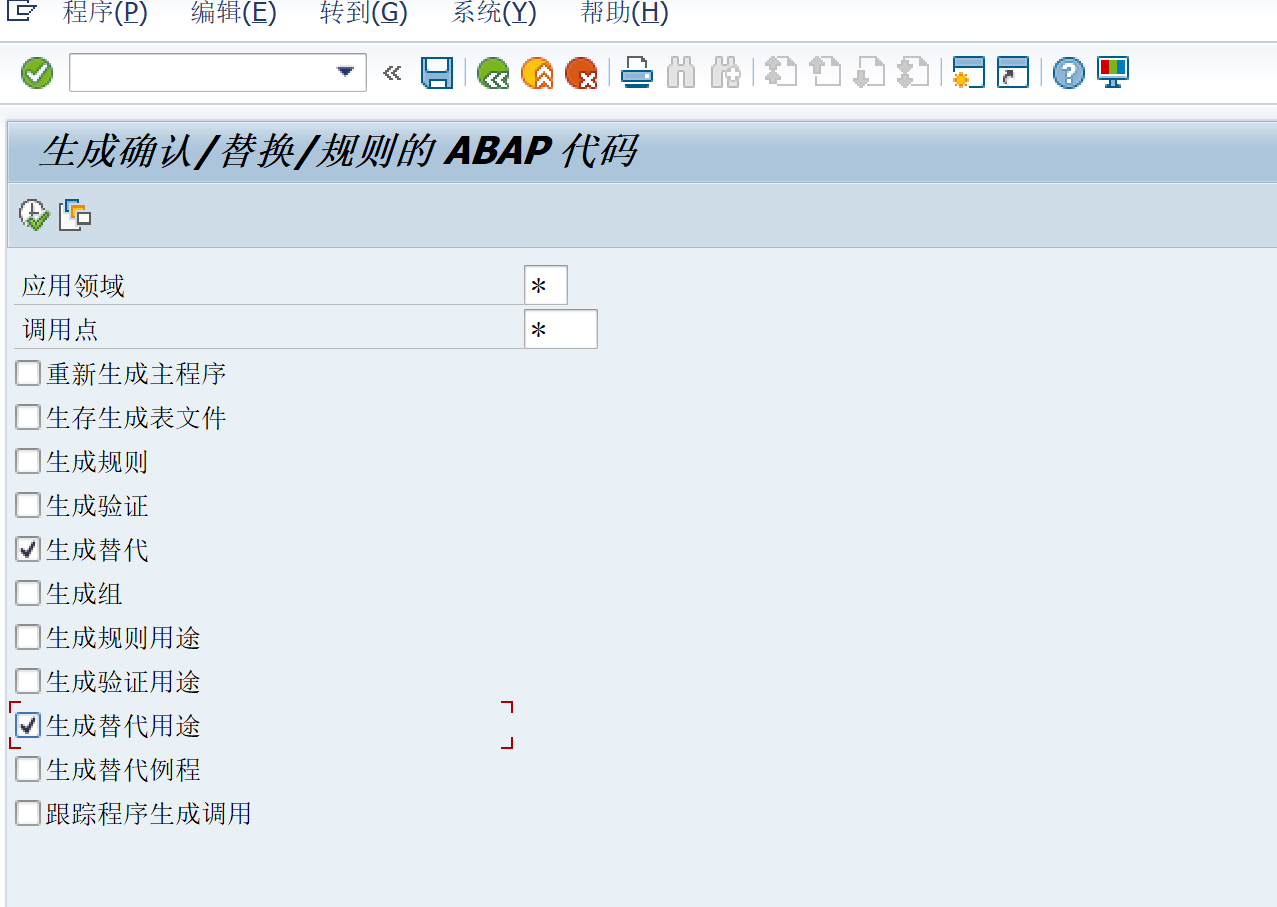Select the 生成替代例程 checkbox

[28, 770]
